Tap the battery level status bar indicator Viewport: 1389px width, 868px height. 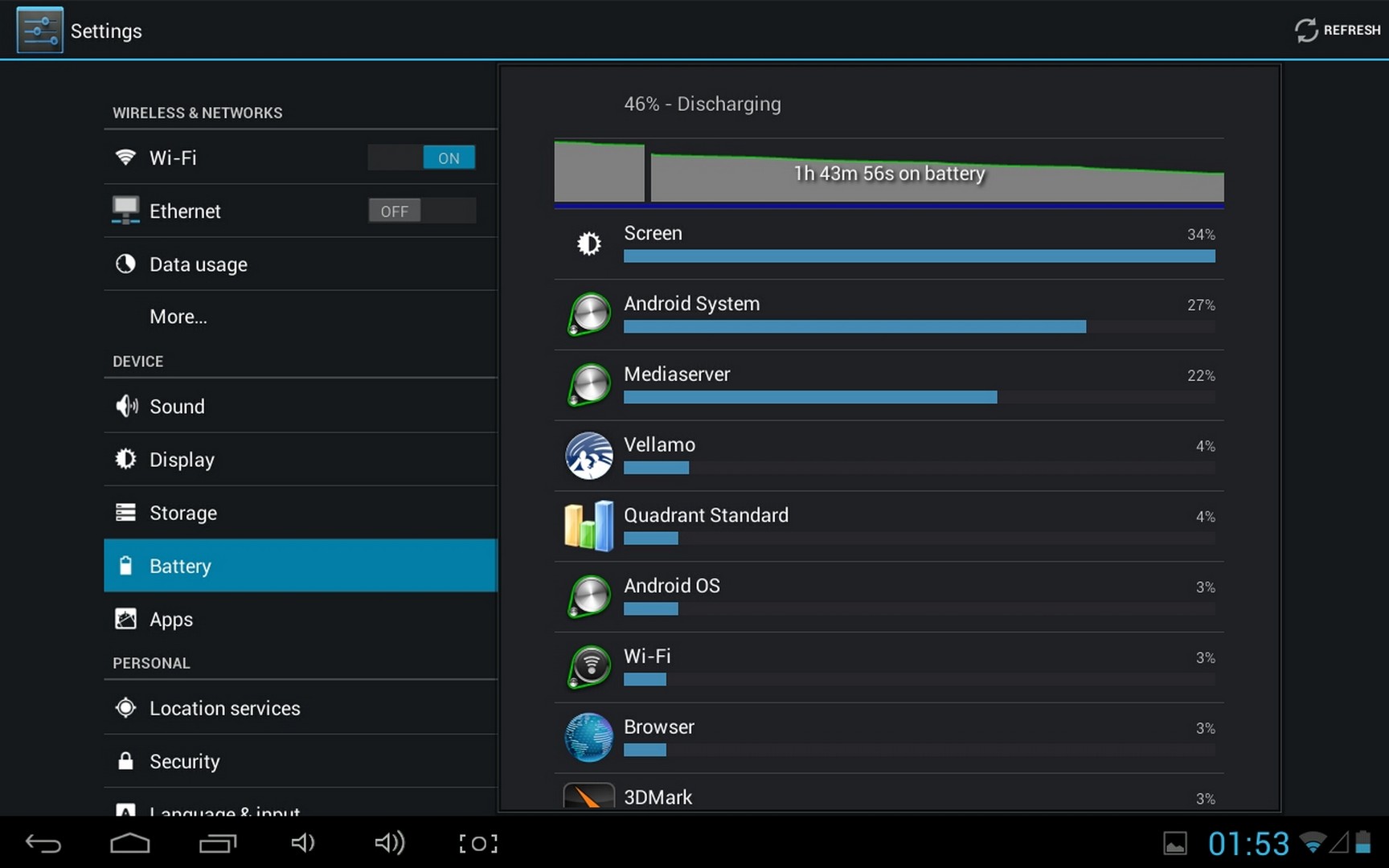pos(1362,841)
